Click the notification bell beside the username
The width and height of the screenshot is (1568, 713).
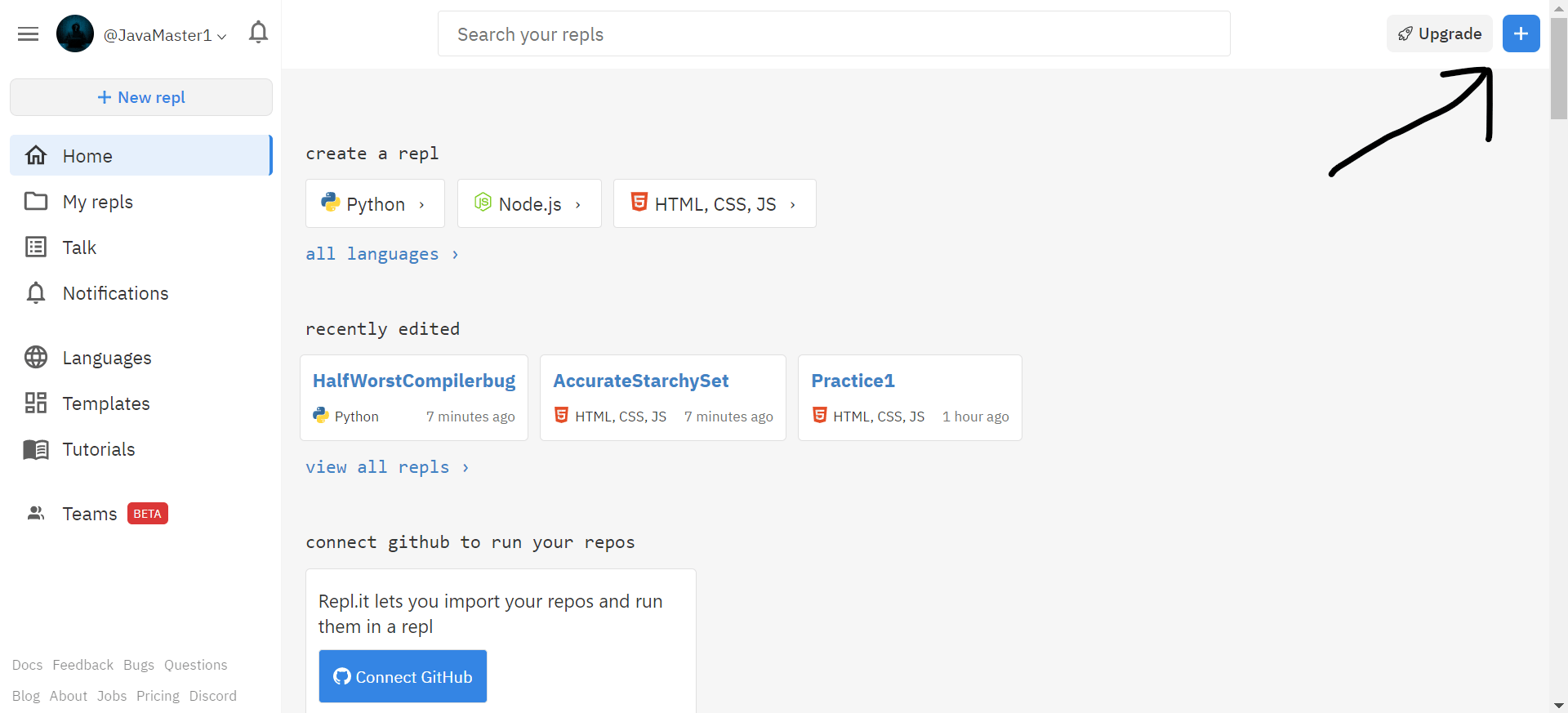(x=258, y=33)
